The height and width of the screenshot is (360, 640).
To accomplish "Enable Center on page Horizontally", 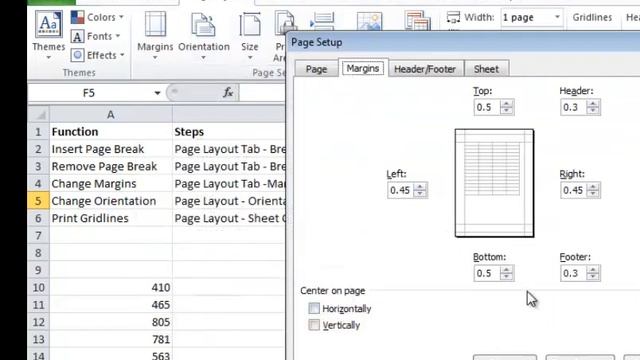I will (x=314, y=308).
